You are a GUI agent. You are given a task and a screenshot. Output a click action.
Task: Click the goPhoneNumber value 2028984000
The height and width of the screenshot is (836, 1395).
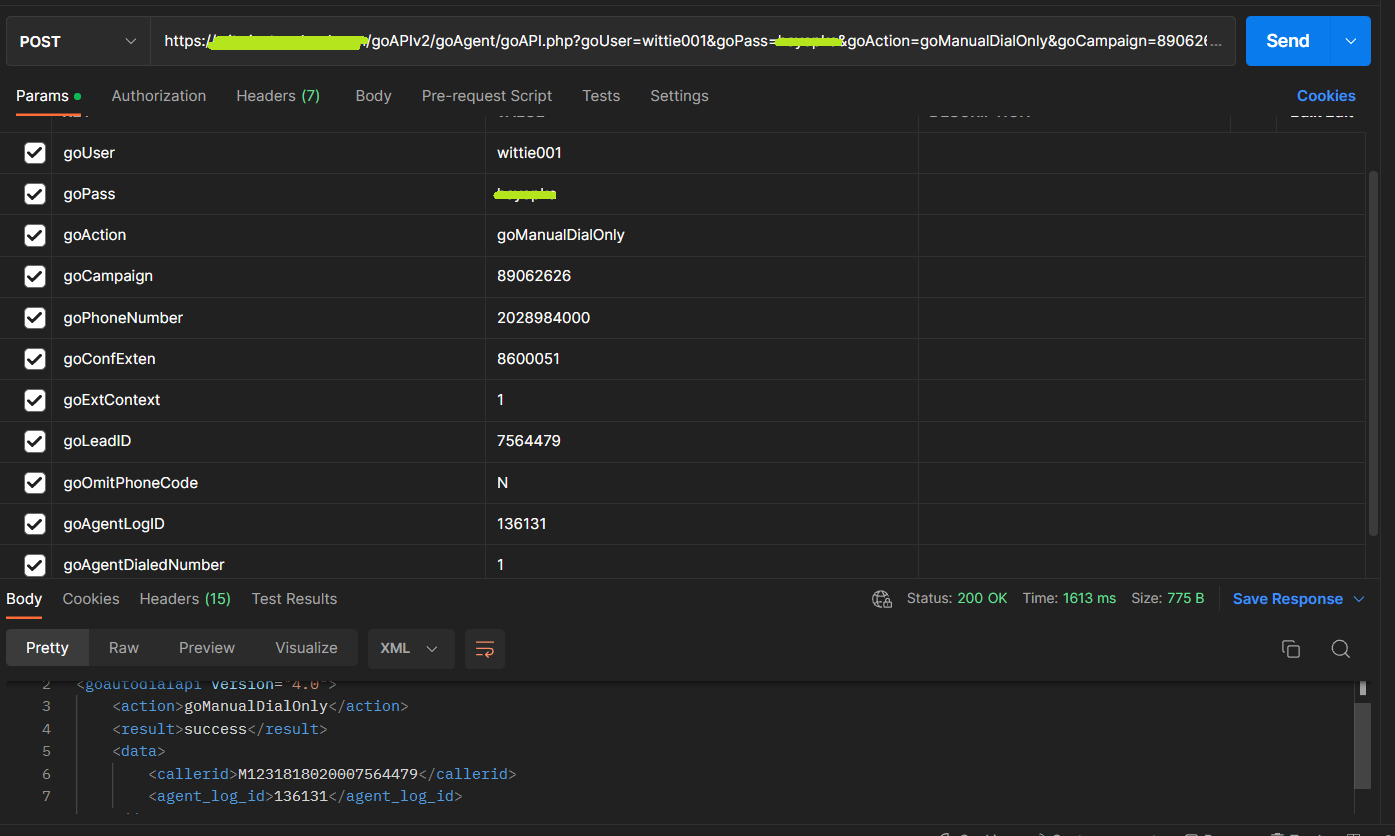click(543, 318)
